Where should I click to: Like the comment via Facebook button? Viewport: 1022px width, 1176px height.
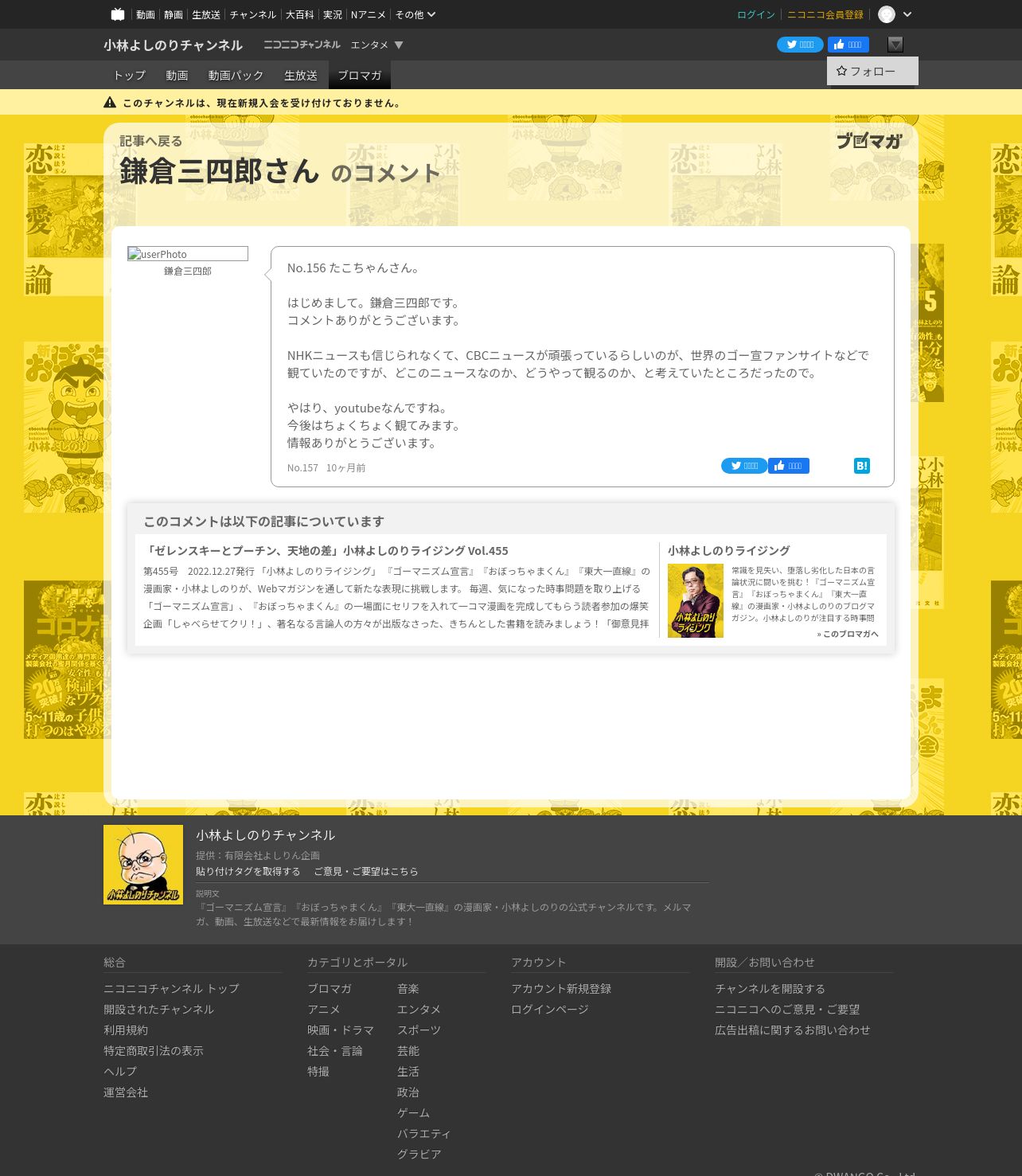click(x=789, y=466)
